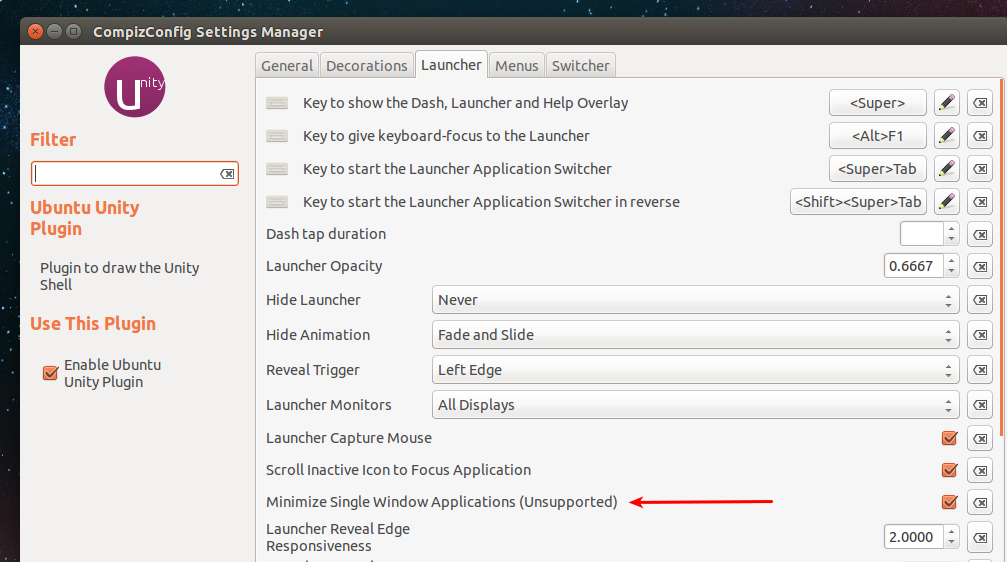This screenshot has width=1007, height=562.
Task: Open the Hide Animation dropdown
Action: tap(696, 335)
